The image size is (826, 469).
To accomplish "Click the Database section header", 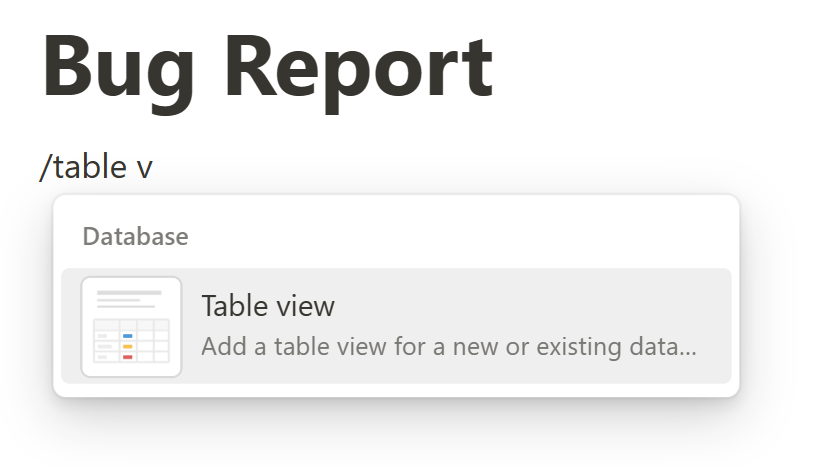I will click(x=135, y=237).
